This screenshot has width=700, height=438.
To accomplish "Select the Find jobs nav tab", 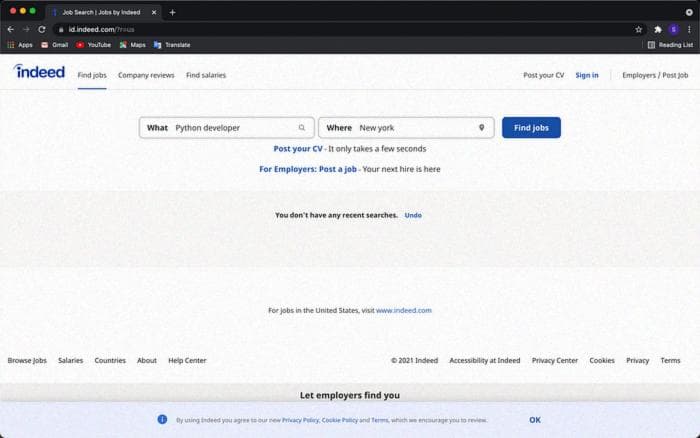I will [x=92, y=75].
